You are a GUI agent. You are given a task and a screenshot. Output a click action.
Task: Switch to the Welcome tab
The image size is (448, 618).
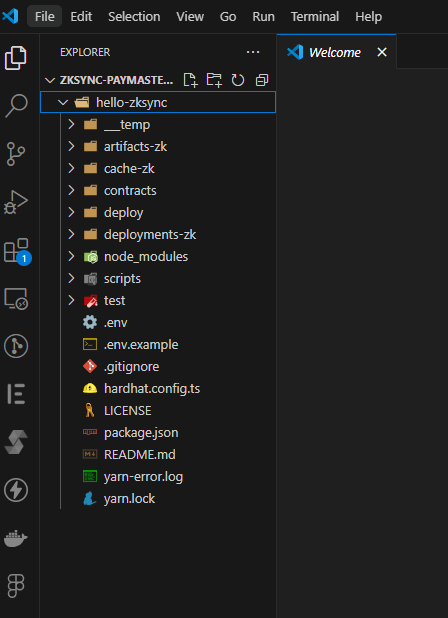pyautogui.click(x=334, y=52)
